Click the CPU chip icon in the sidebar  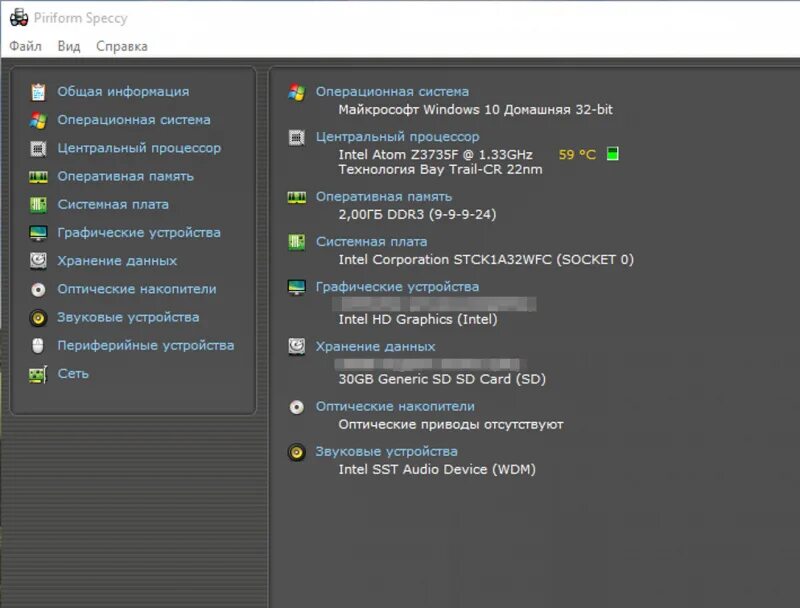pyautogui.click(x=38, y=148)
